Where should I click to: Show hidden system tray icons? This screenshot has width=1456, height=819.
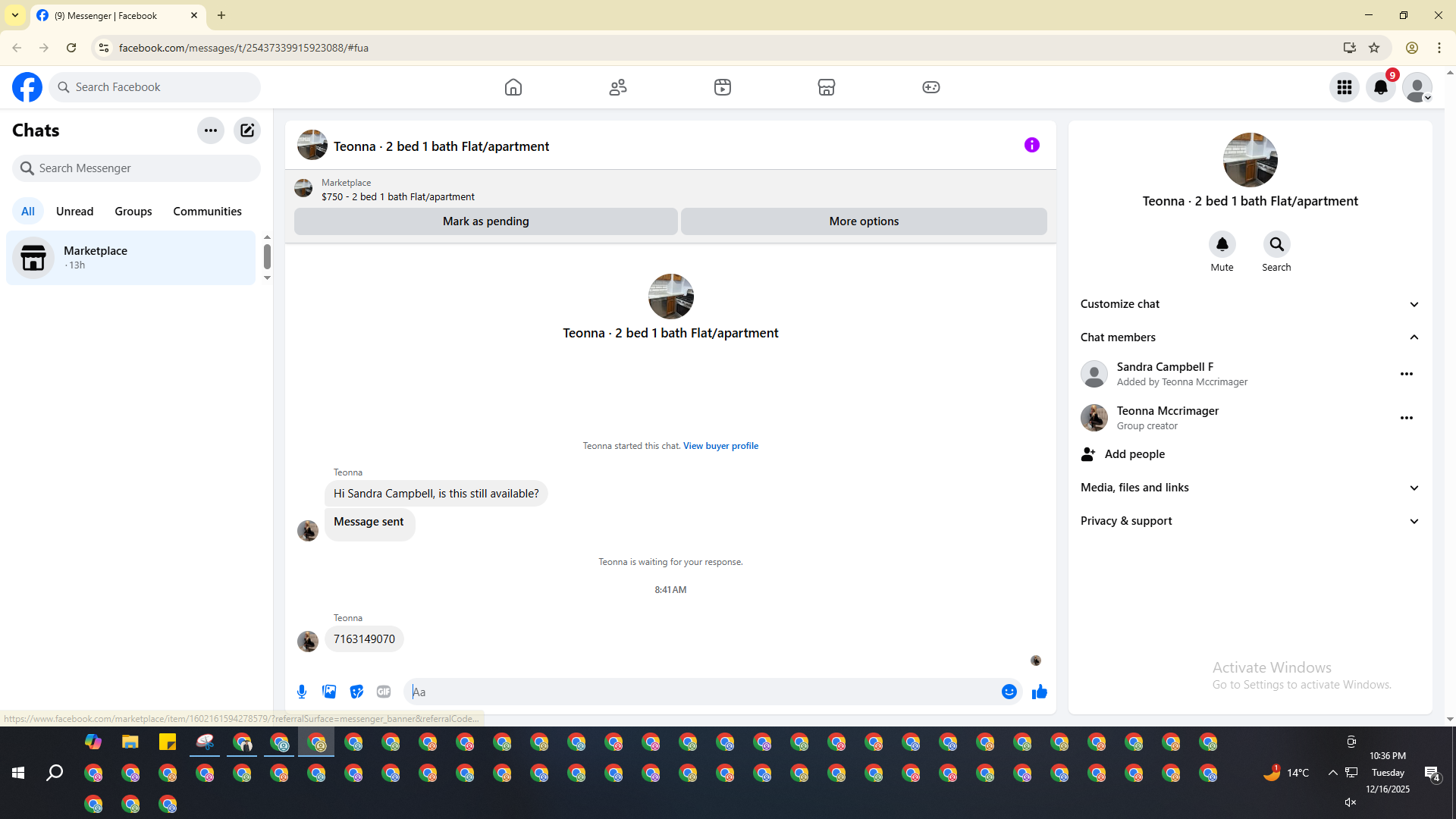click(x=1332, y=773)
